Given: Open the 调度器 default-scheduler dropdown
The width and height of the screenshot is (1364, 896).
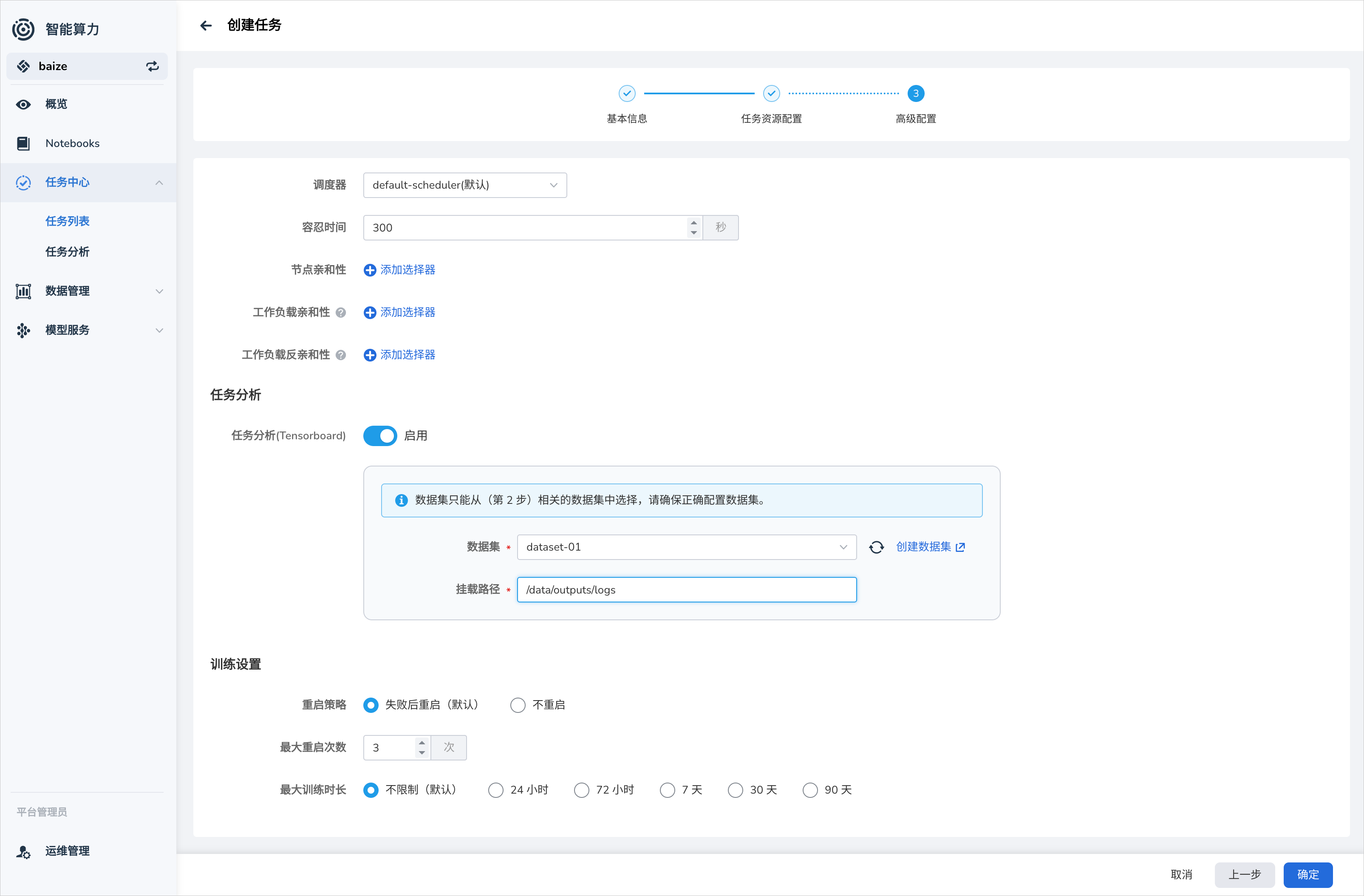Looking at the screenshot, I should tap(465, 185).
